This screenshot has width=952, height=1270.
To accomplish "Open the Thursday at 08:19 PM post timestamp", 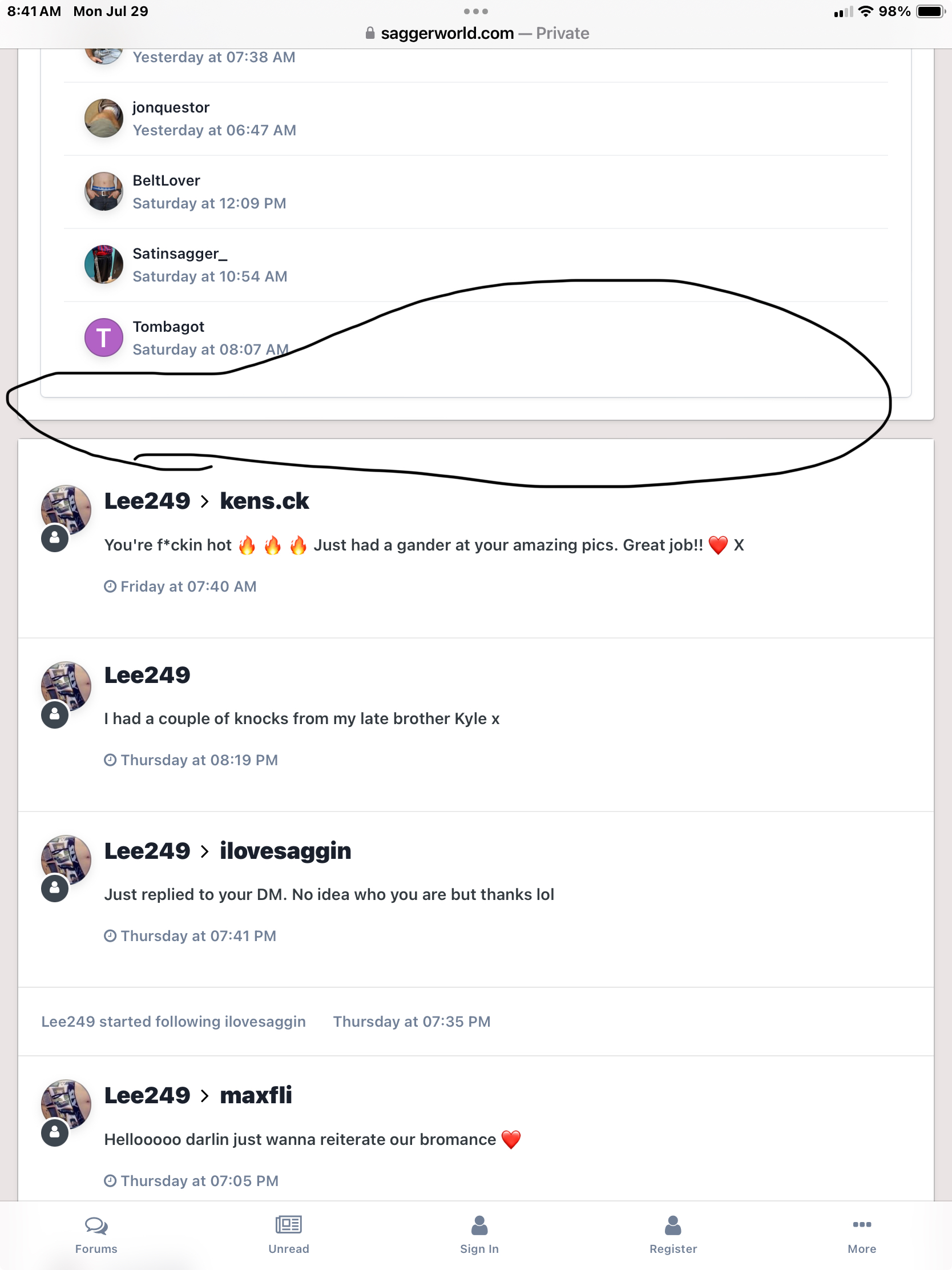I will pyautogui.click(x=199, y=760).
